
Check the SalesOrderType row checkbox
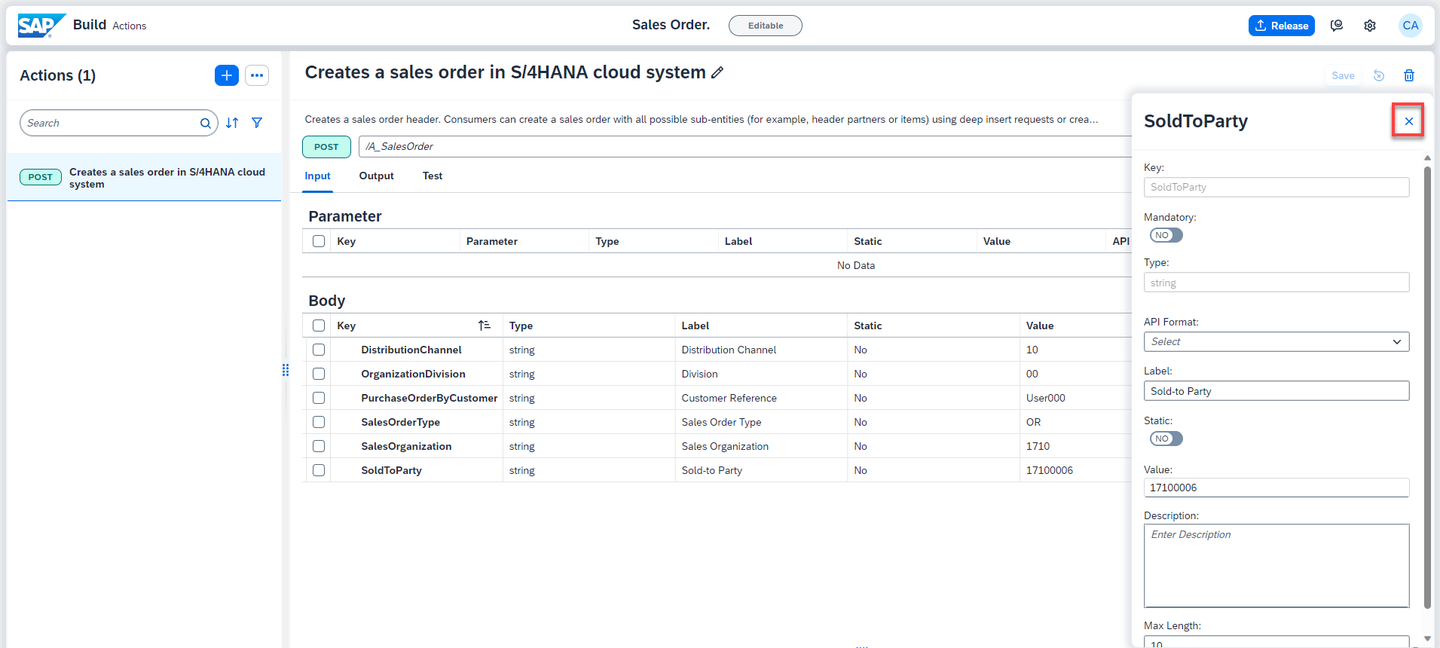pyautogui.click(x=319, y=422)
